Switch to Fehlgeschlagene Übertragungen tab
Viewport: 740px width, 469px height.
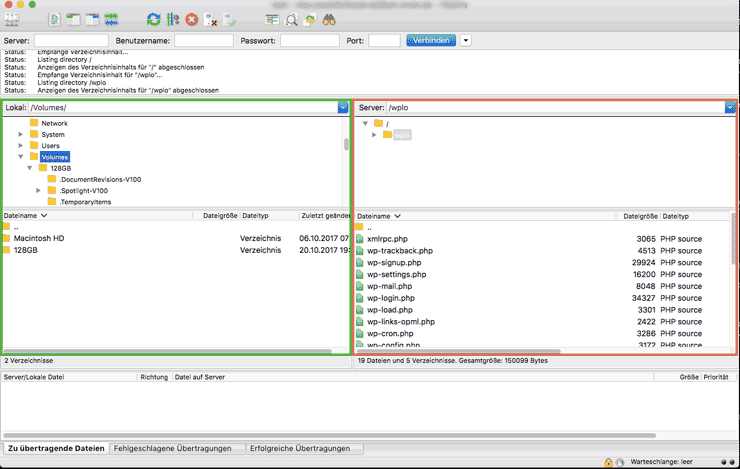click(x=177, y=448)
